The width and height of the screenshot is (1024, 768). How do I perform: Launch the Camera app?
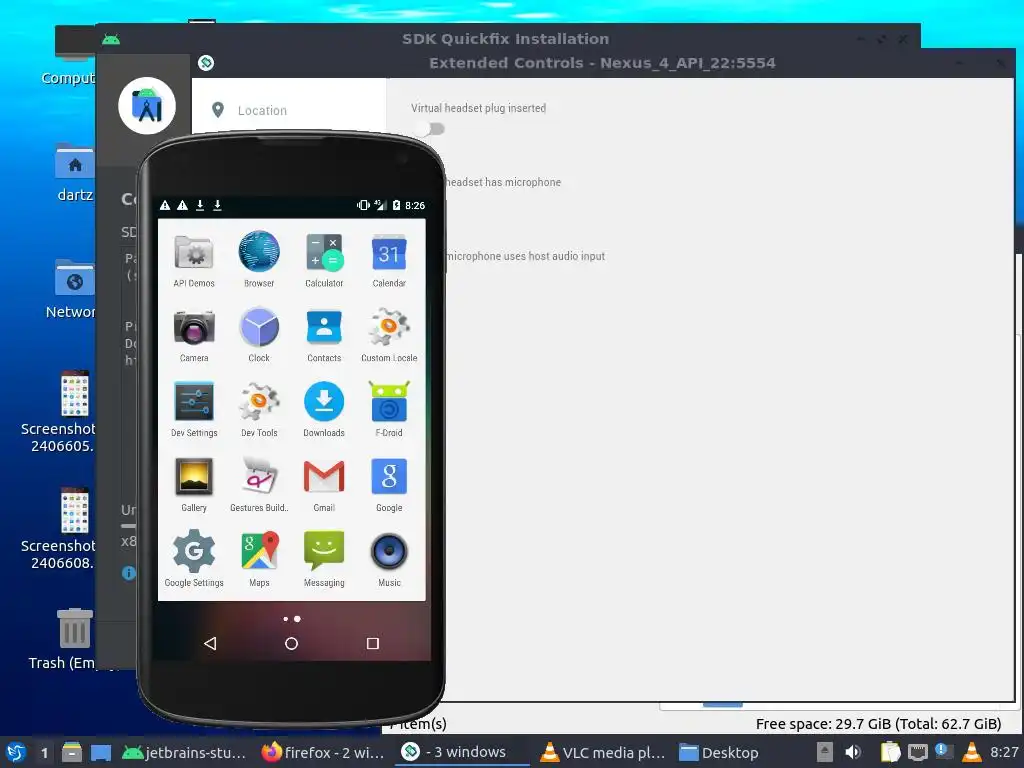(x=194, y=335)
